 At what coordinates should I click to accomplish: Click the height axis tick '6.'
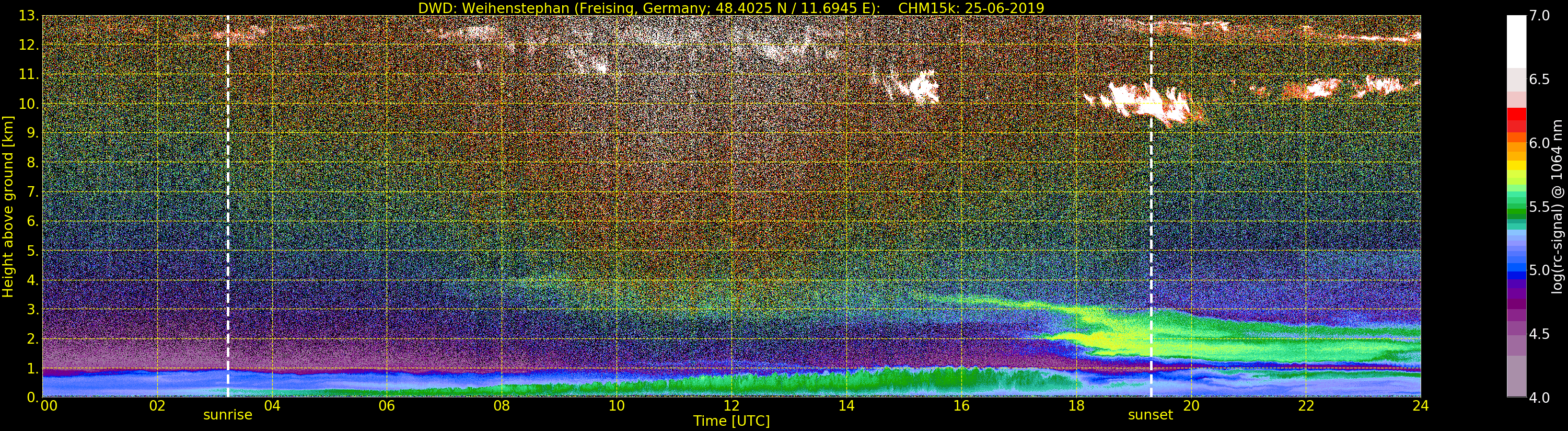(32, 221)
